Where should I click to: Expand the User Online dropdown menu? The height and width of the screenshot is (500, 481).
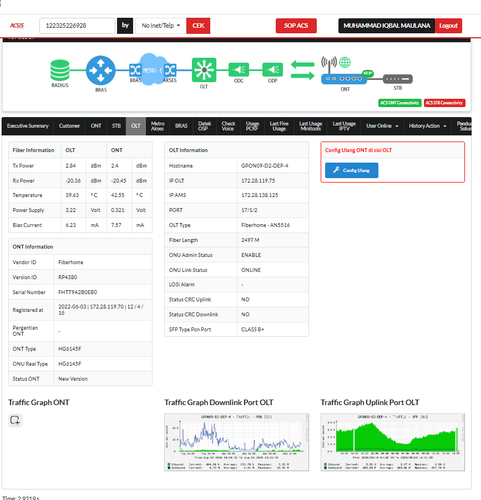click(x=382, y=126)
